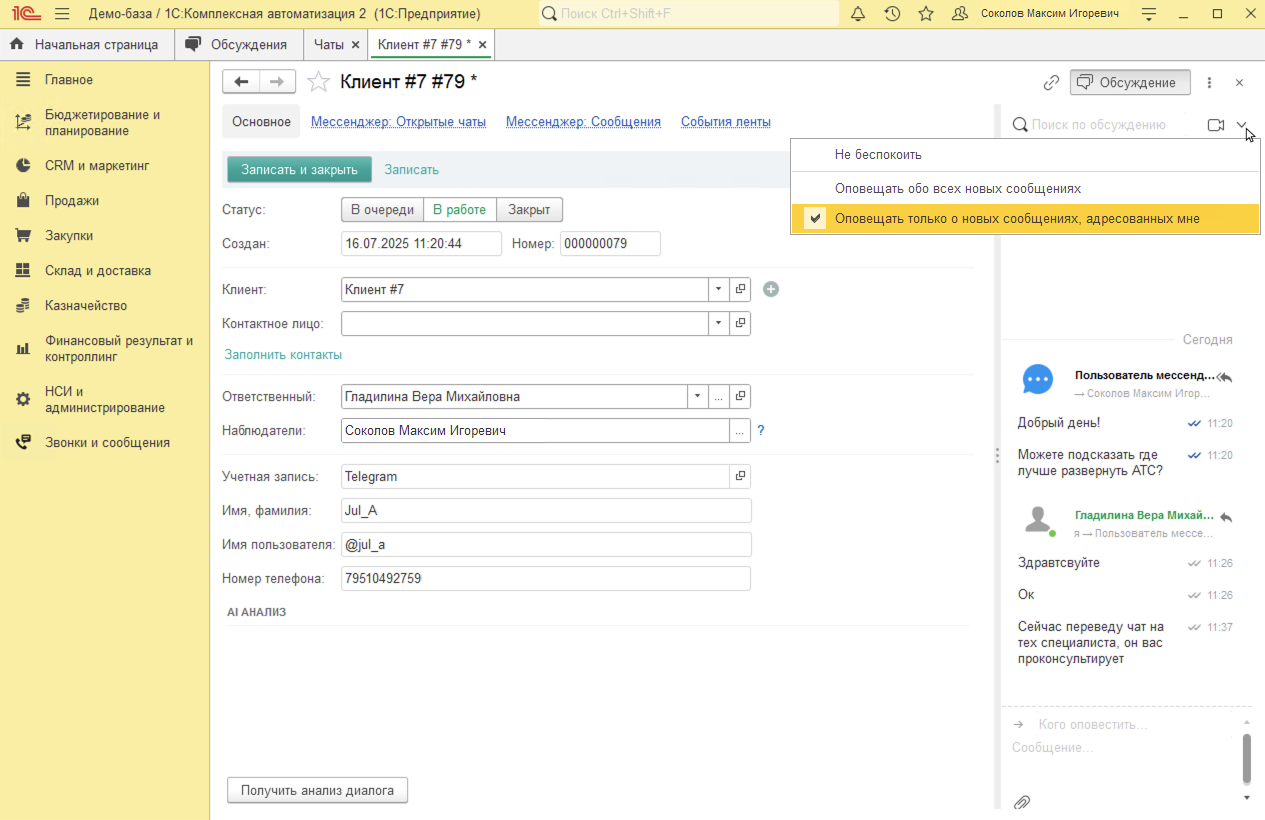
Task: Open favorites star icon in title bar
Action: tap(926, 14)
